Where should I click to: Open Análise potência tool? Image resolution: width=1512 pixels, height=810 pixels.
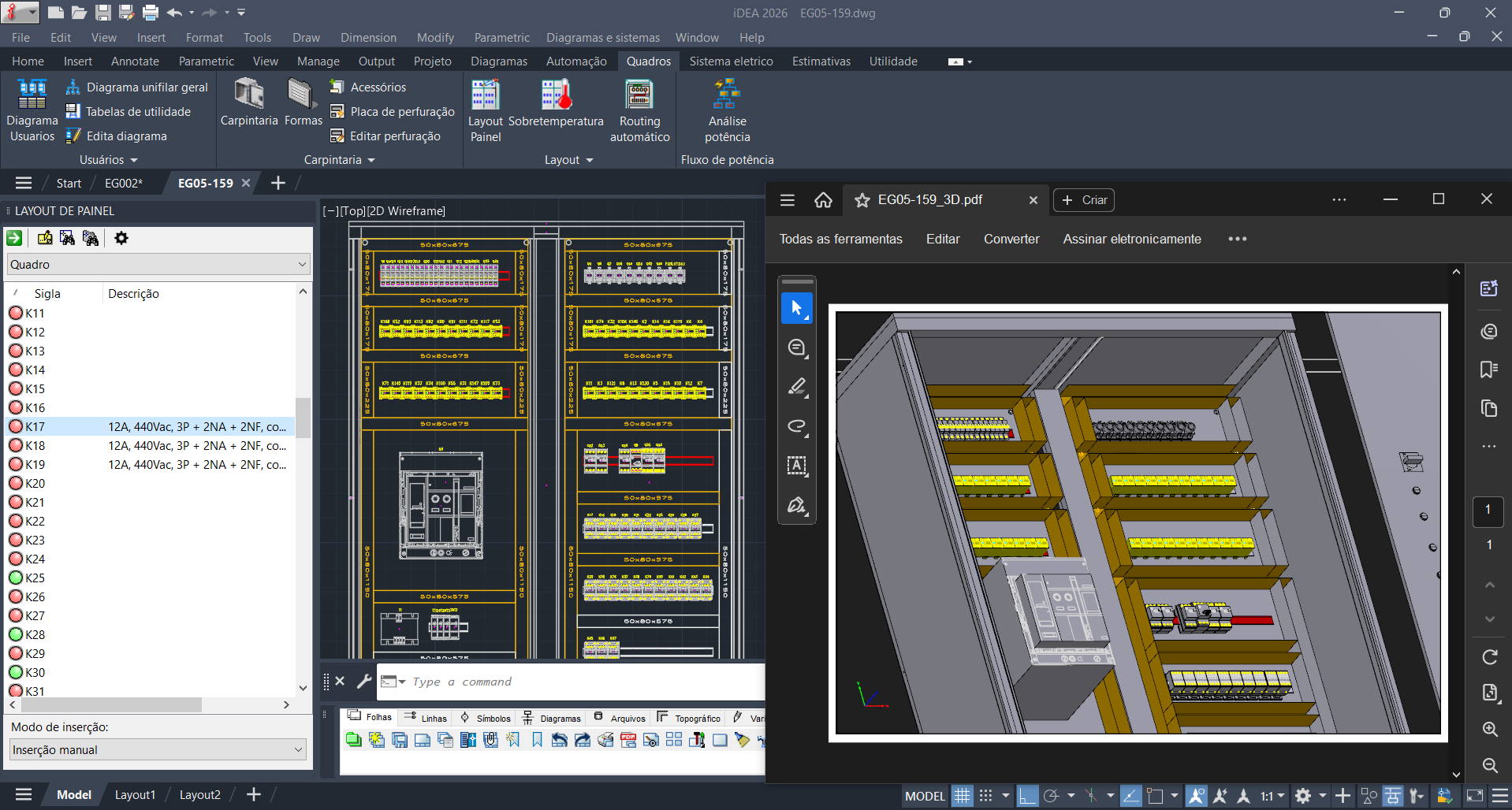coord(727,95)
